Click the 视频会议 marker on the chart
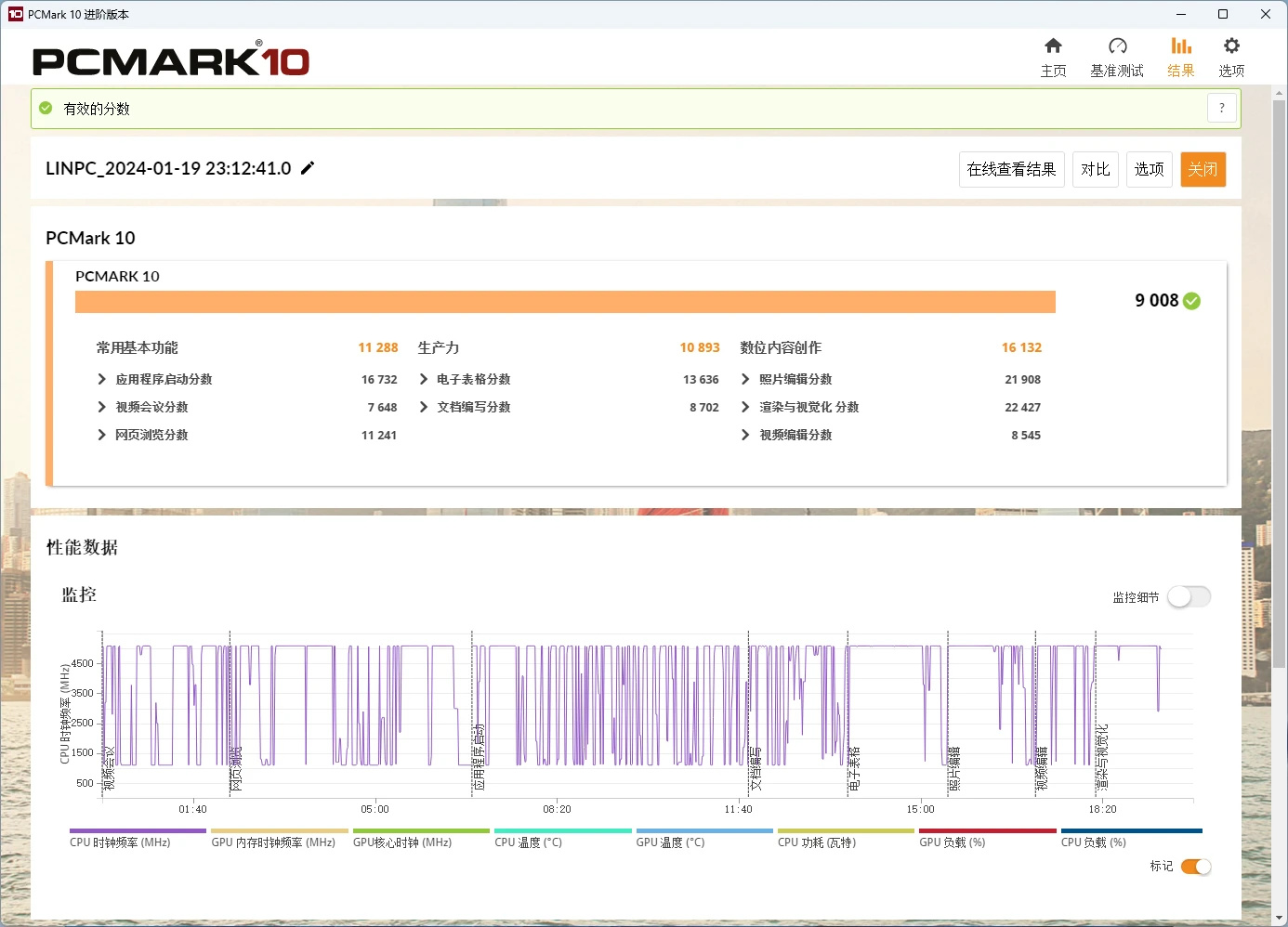Viewport: 1288px width, 927px height. tap(109, 768)
